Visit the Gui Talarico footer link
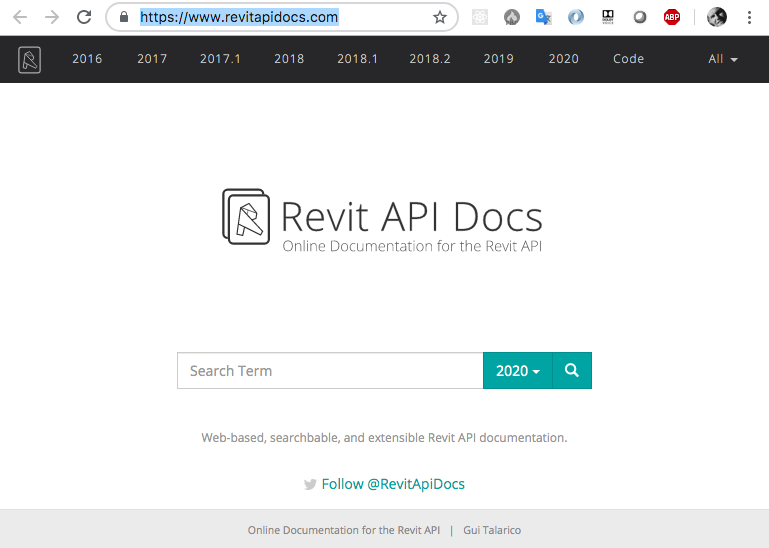 coord(492,530)
